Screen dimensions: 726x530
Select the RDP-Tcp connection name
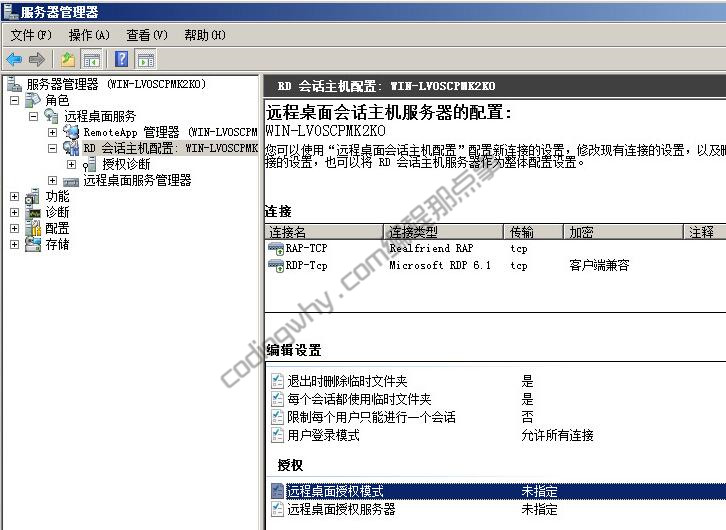(306, 266)
